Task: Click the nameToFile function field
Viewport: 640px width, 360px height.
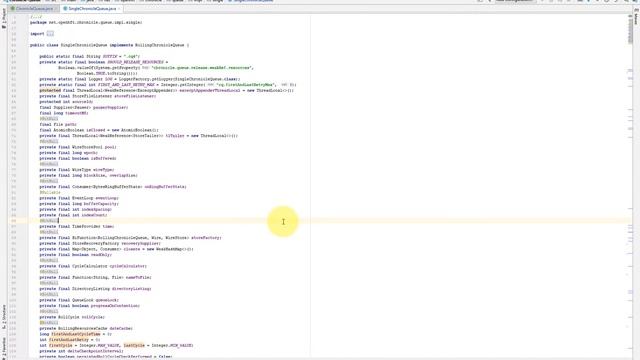Action: coord(138,277)
